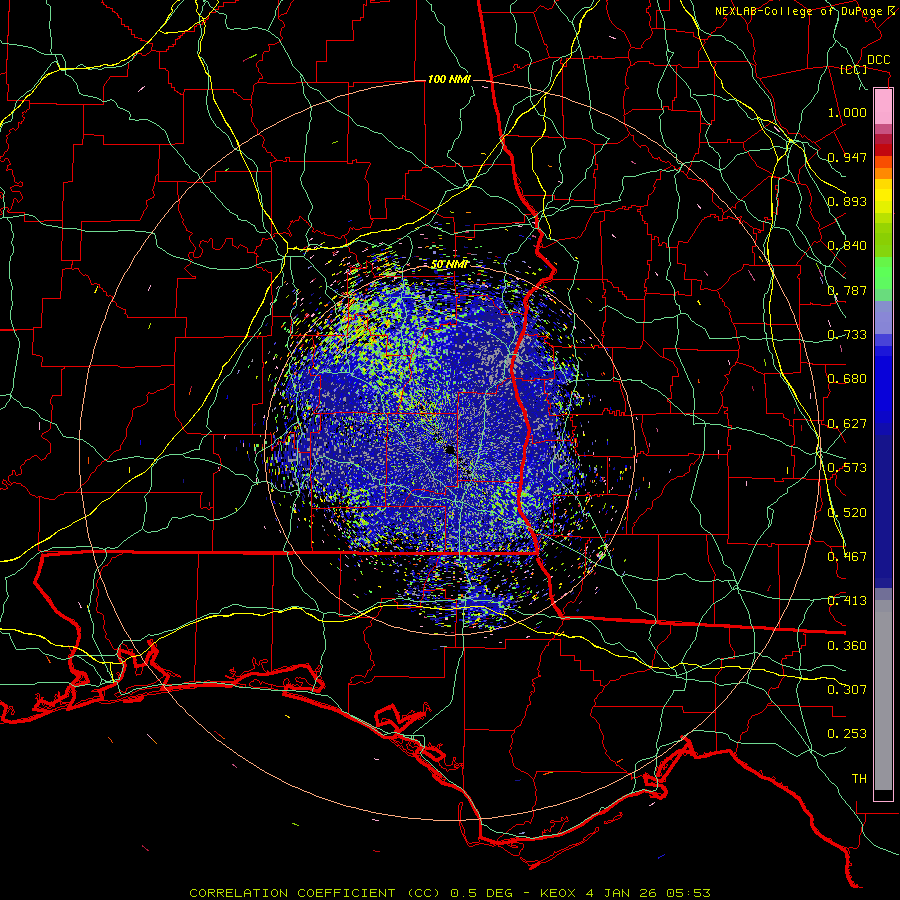Click the 0.627 legend value
900x900 pixels.
847,424
